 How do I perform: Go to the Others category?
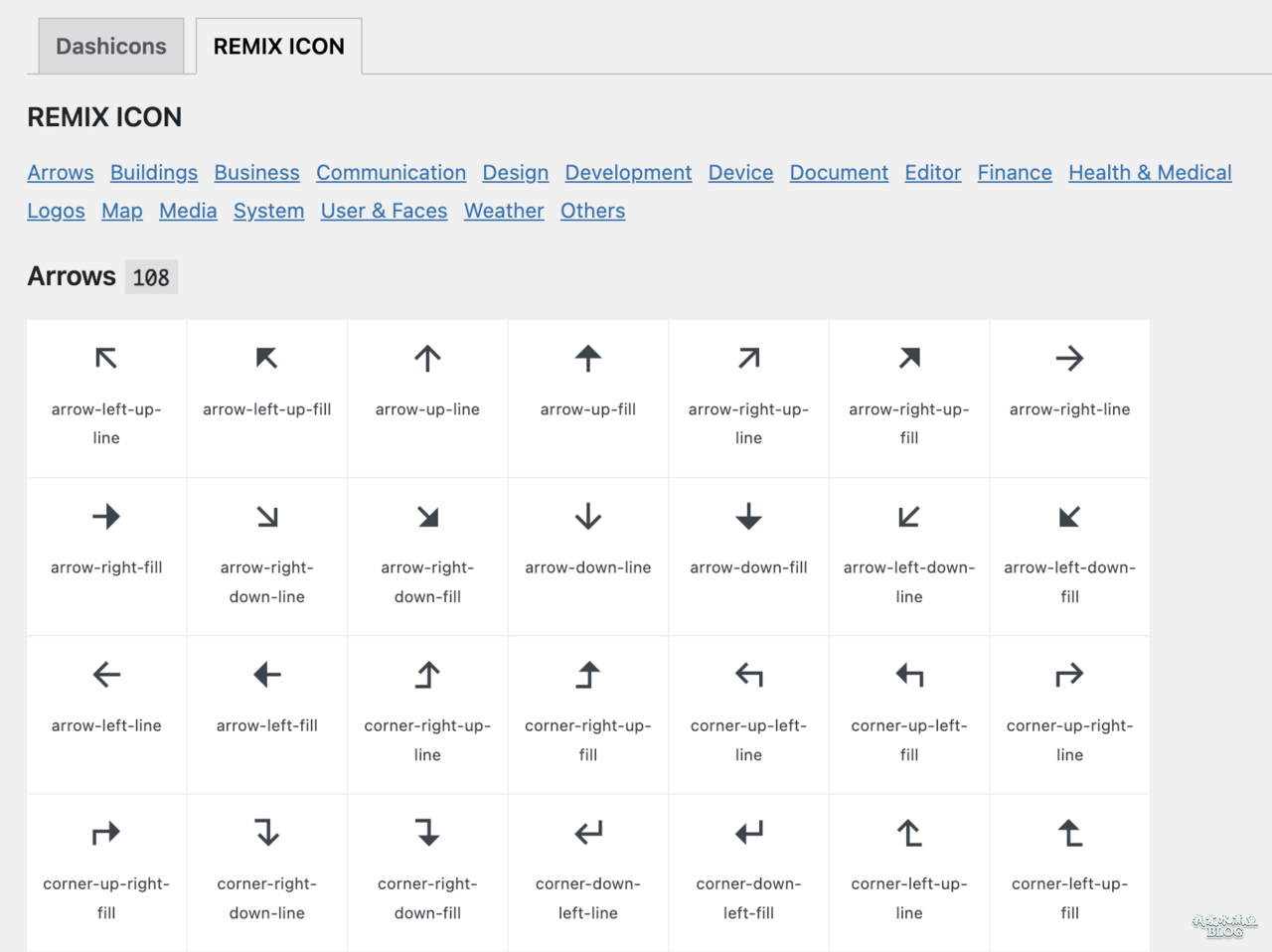(592, 211)
